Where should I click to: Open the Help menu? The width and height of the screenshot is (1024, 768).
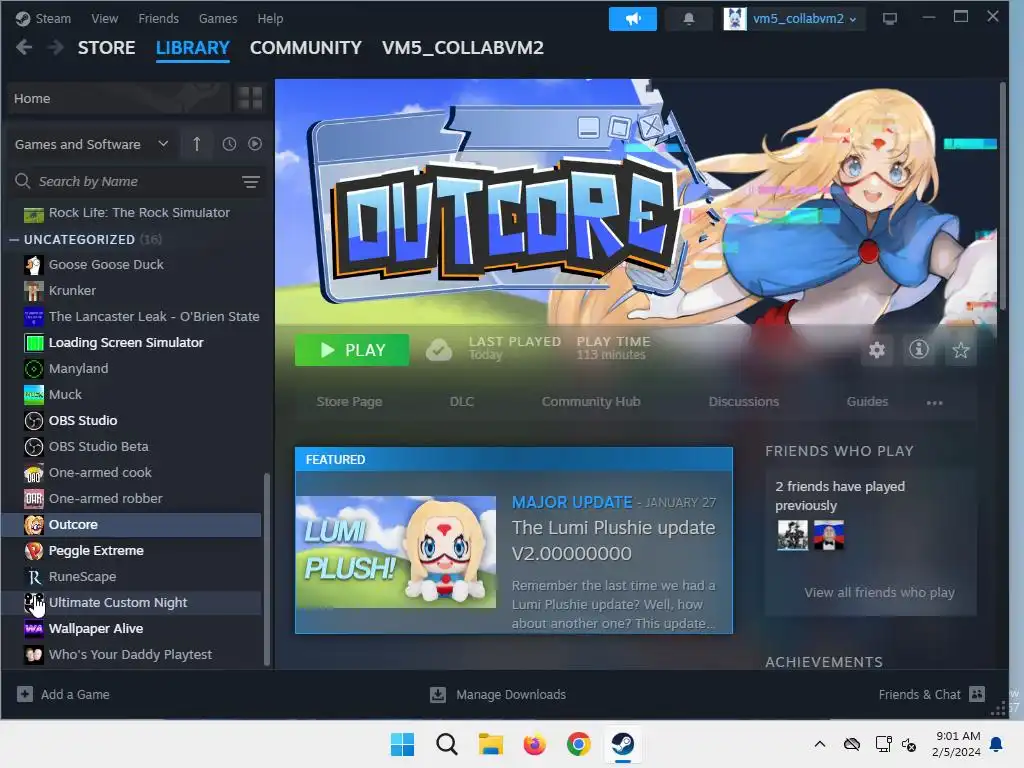(x=270, y=19)
